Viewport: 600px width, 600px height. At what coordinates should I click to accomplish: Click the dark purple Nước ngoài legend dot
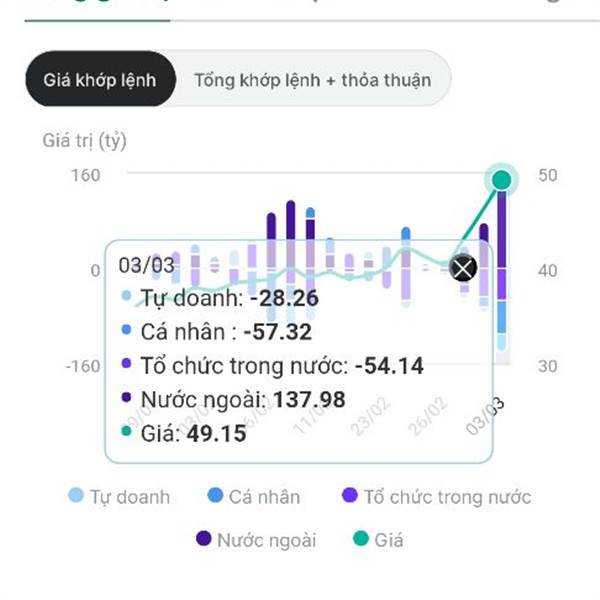click(x=204, y=538)
